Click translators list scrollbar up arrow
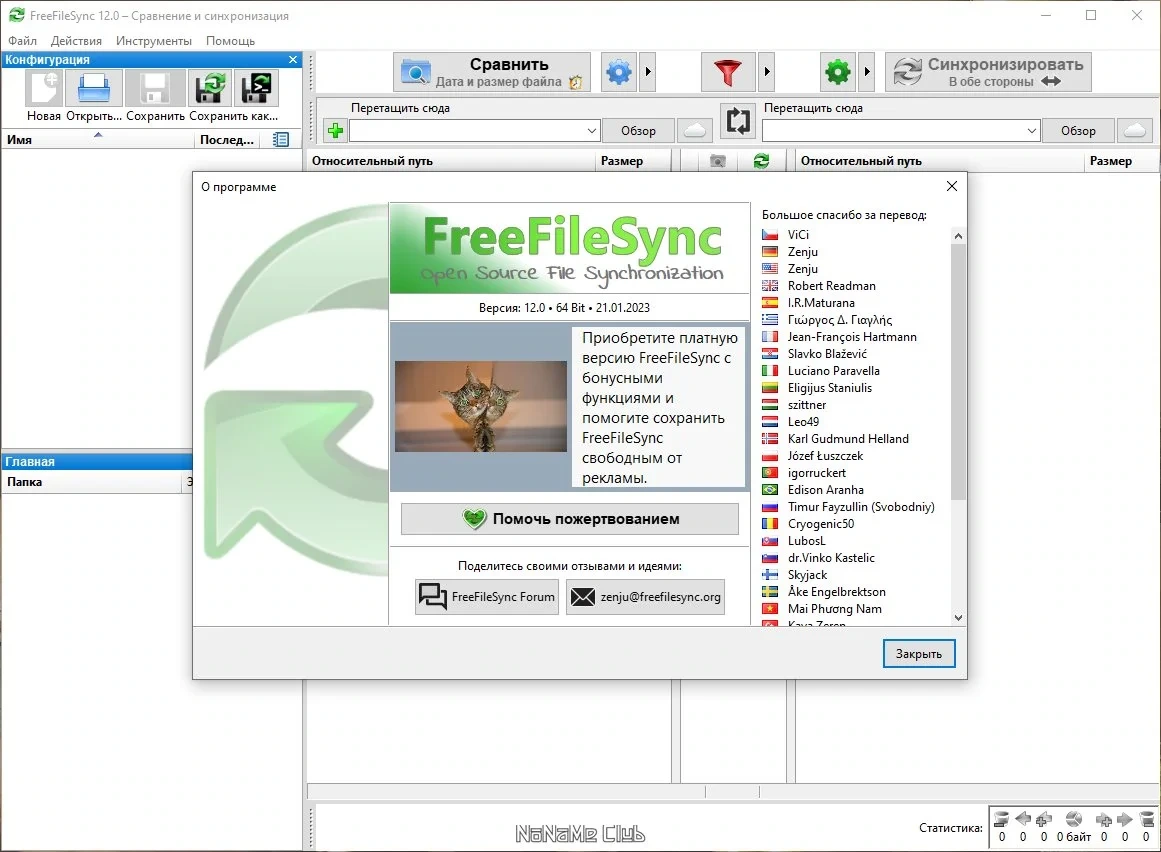This screenshot has width=1161, height=852. click(x=958, y=236)
